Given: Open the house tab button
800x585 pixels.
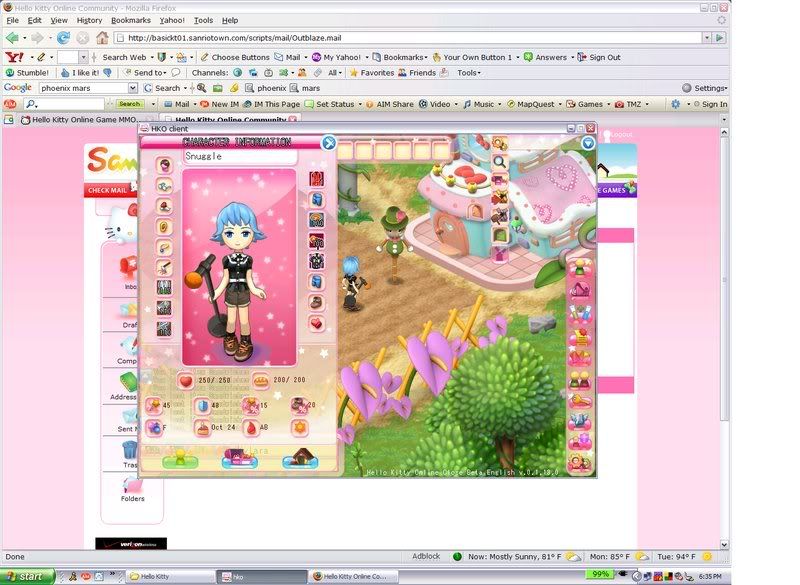Looking at the screenshot, I should (x=301, y=458).
